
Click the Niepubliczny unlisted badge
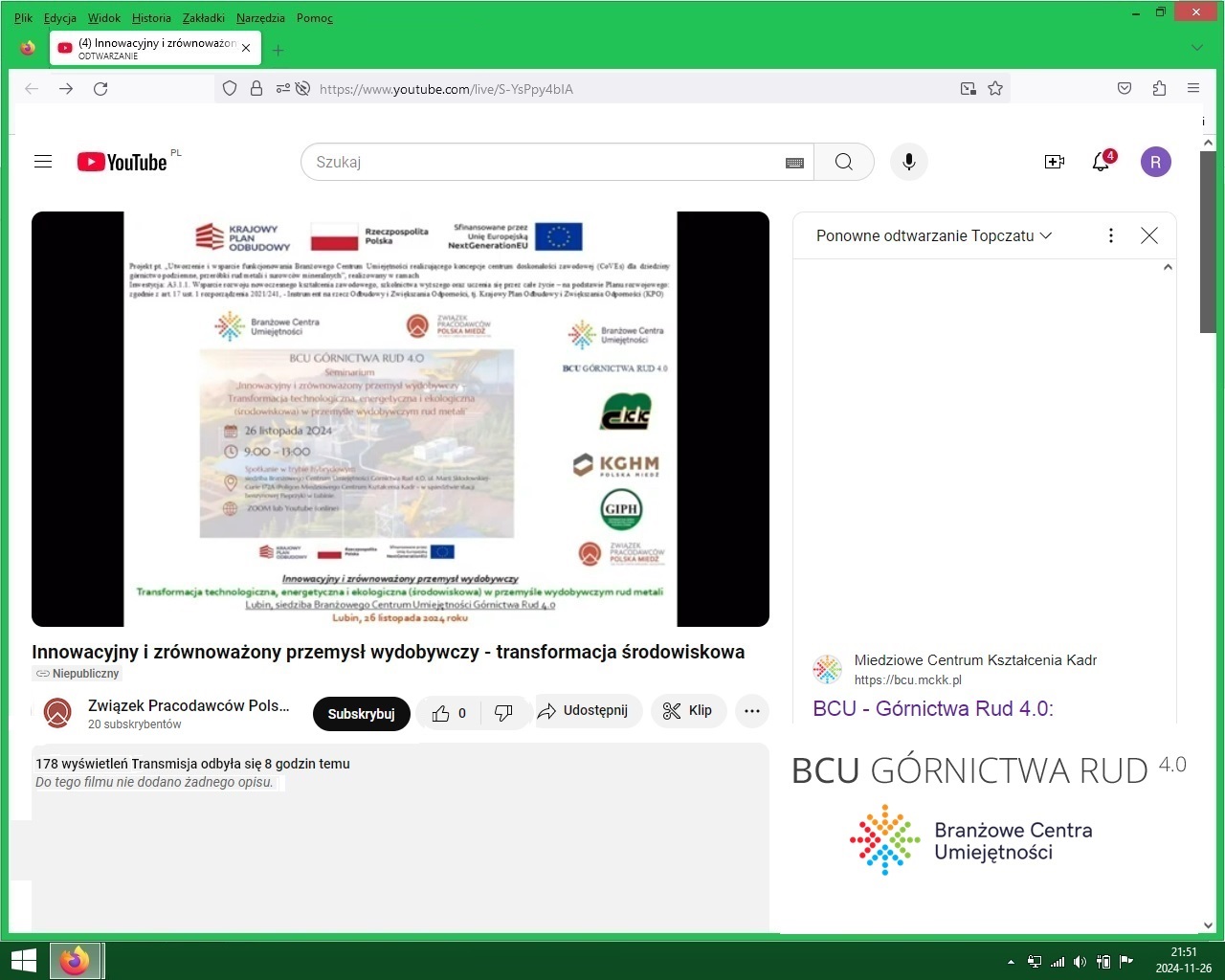(78, 674)
